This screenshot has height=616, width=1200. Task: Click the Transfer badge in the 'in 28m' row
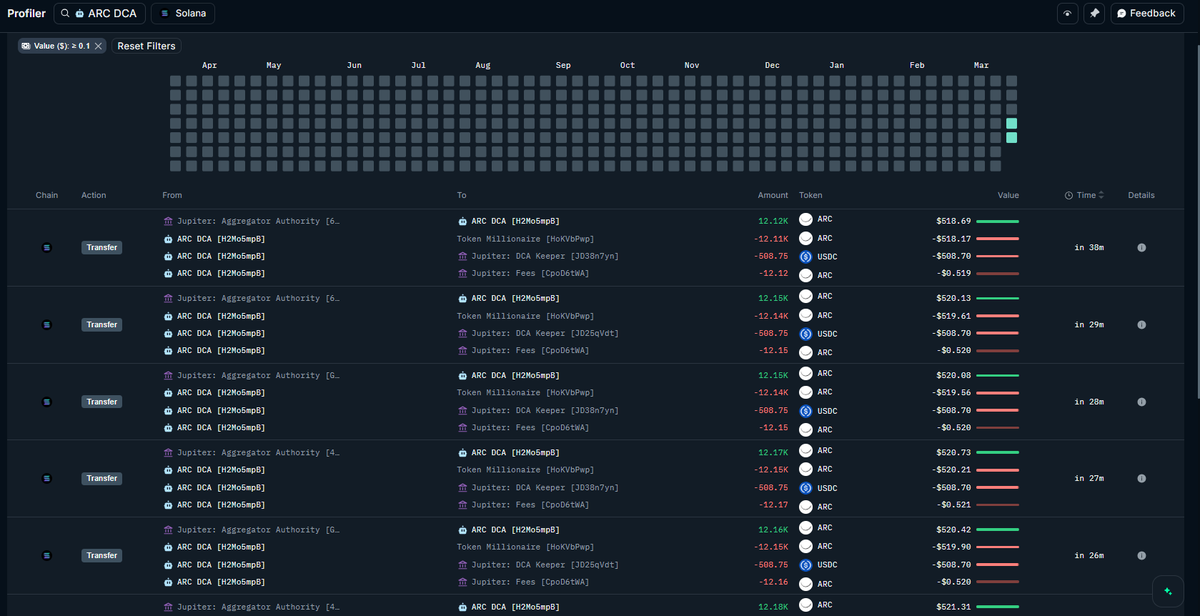tap(102, 401)
